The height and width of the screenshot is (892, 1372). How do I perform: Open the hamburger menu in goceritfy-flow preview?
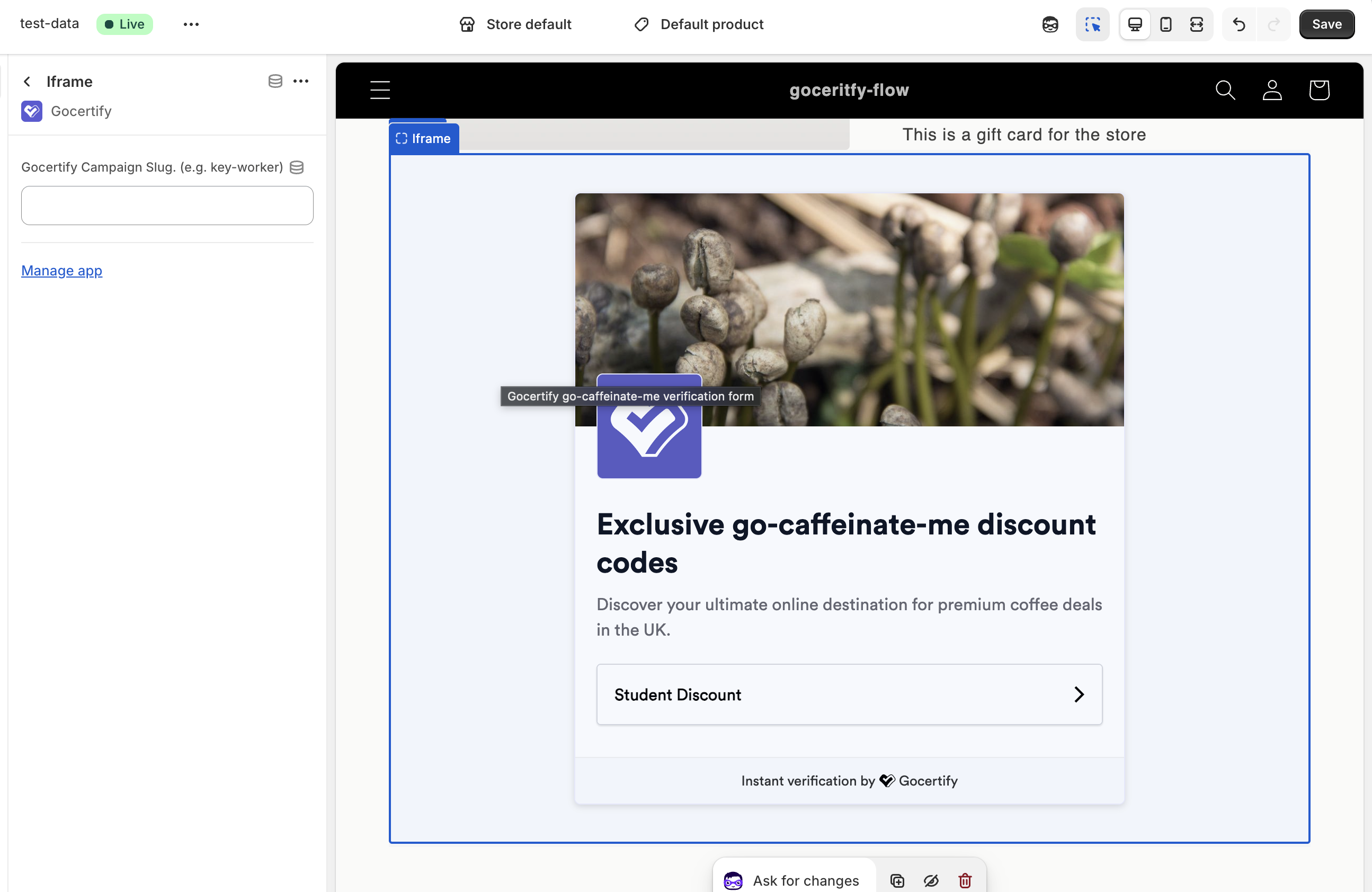(x=380, y=90)
